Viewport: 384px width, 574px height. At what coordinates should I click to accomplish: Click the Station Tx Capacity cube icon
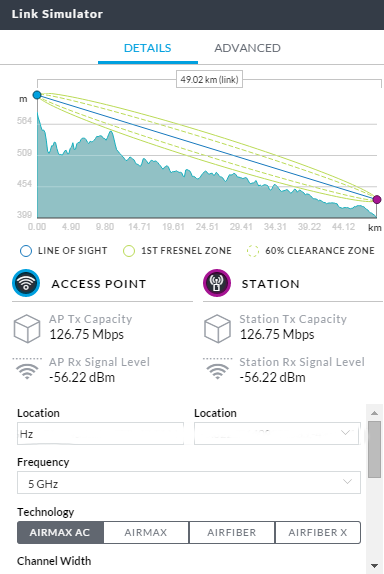click(217, 328)
